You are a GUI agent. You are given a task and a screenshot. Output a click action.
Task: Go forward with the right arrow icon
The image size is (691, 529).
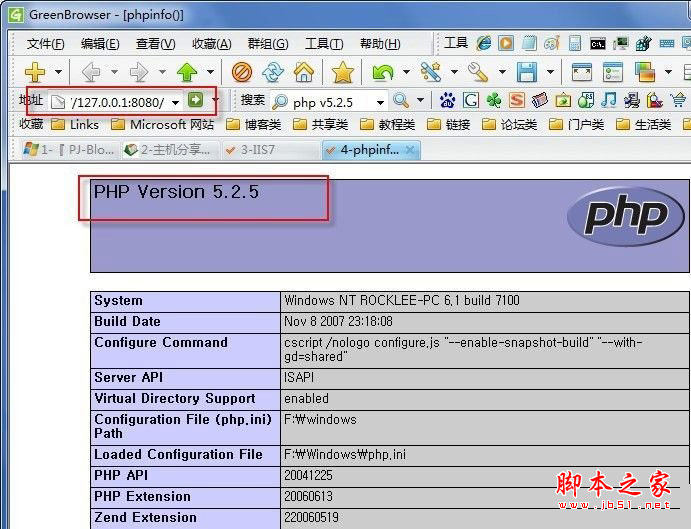coord(139,72)
